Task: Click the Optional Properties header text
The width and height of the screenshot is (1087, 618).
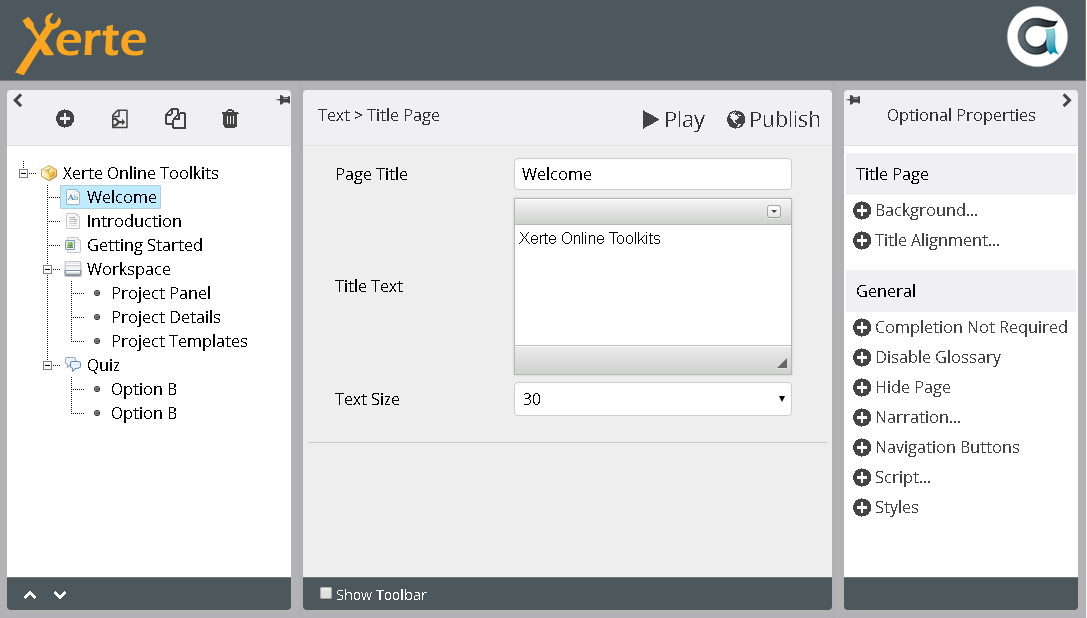Action: pos(961,115)
